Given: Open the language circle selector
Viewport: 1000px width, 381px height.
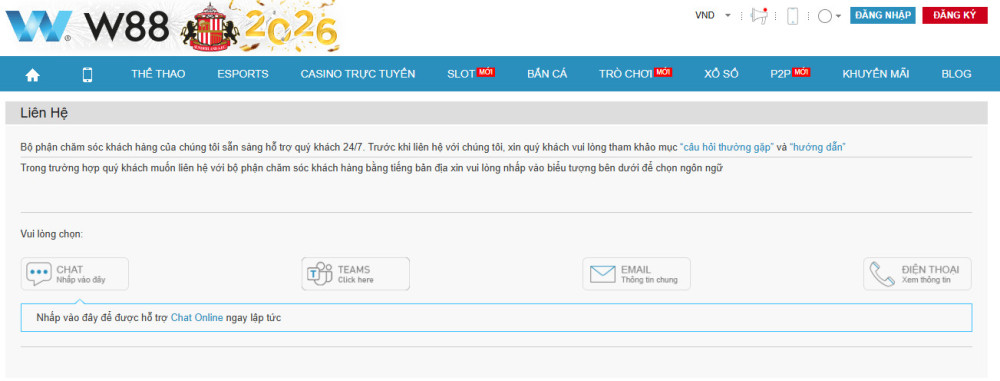Looking at the screenshot, I should coord(829,16).
